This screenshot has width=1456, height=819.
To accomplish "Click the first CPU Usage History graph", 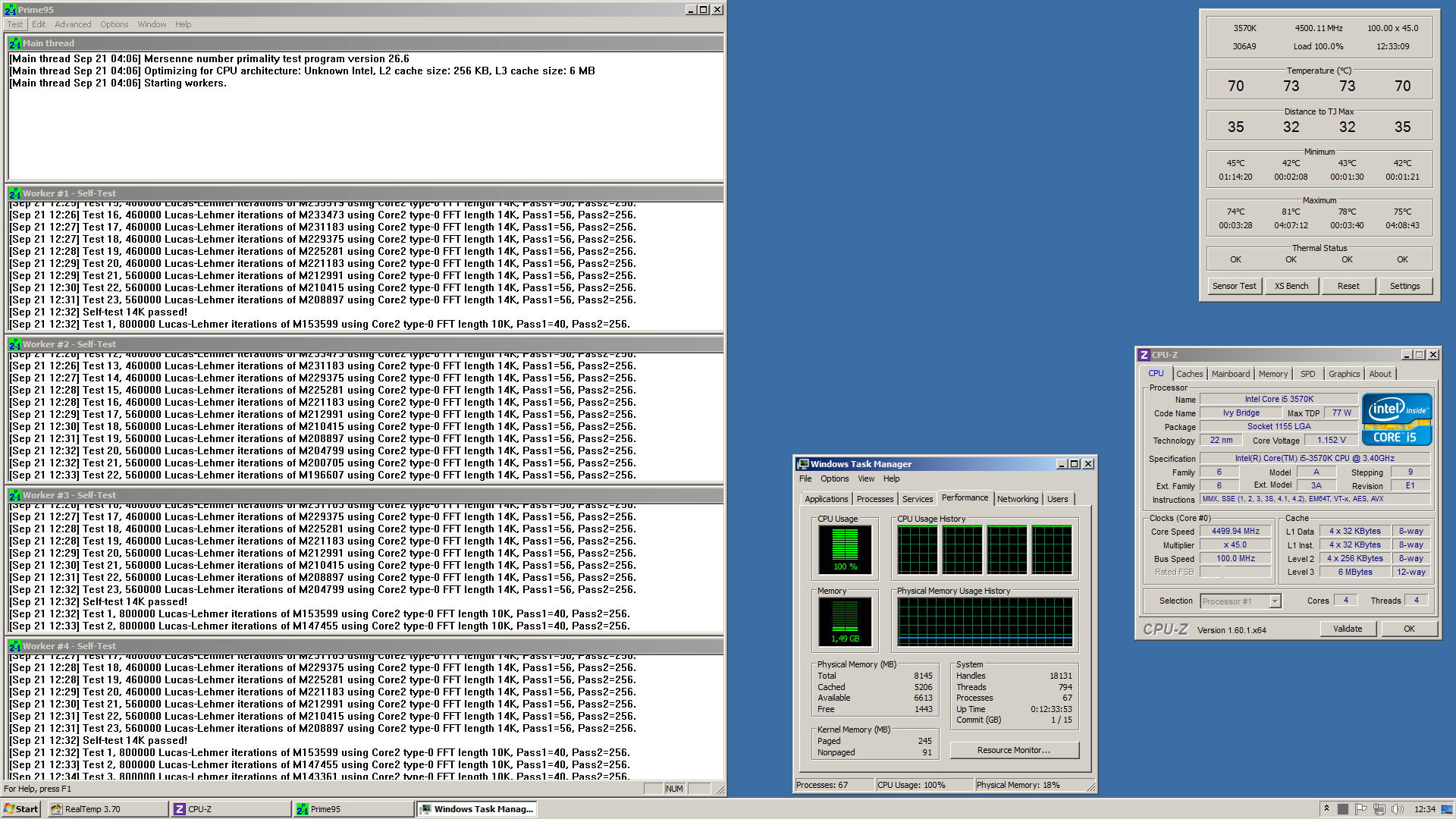I will [x=918, y=549].
